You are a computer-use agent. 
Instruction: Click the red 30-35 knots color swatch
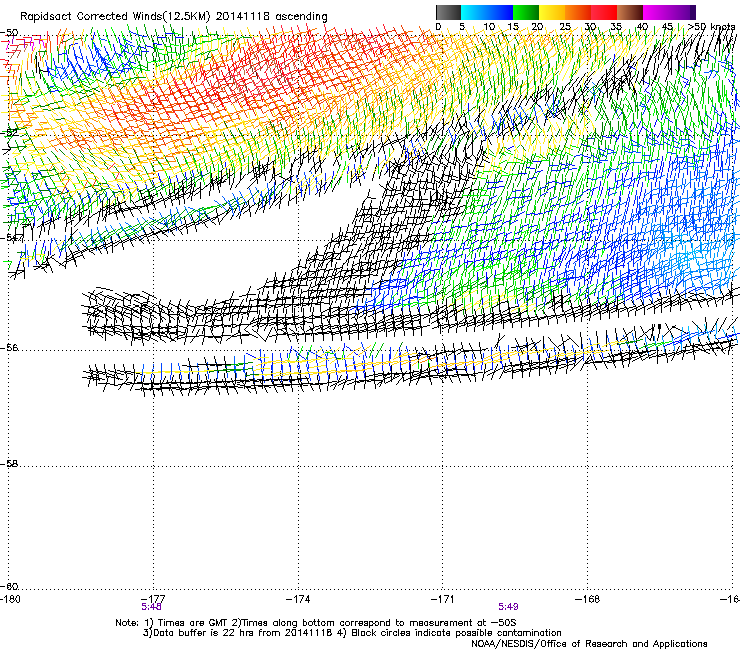point(604,12)
